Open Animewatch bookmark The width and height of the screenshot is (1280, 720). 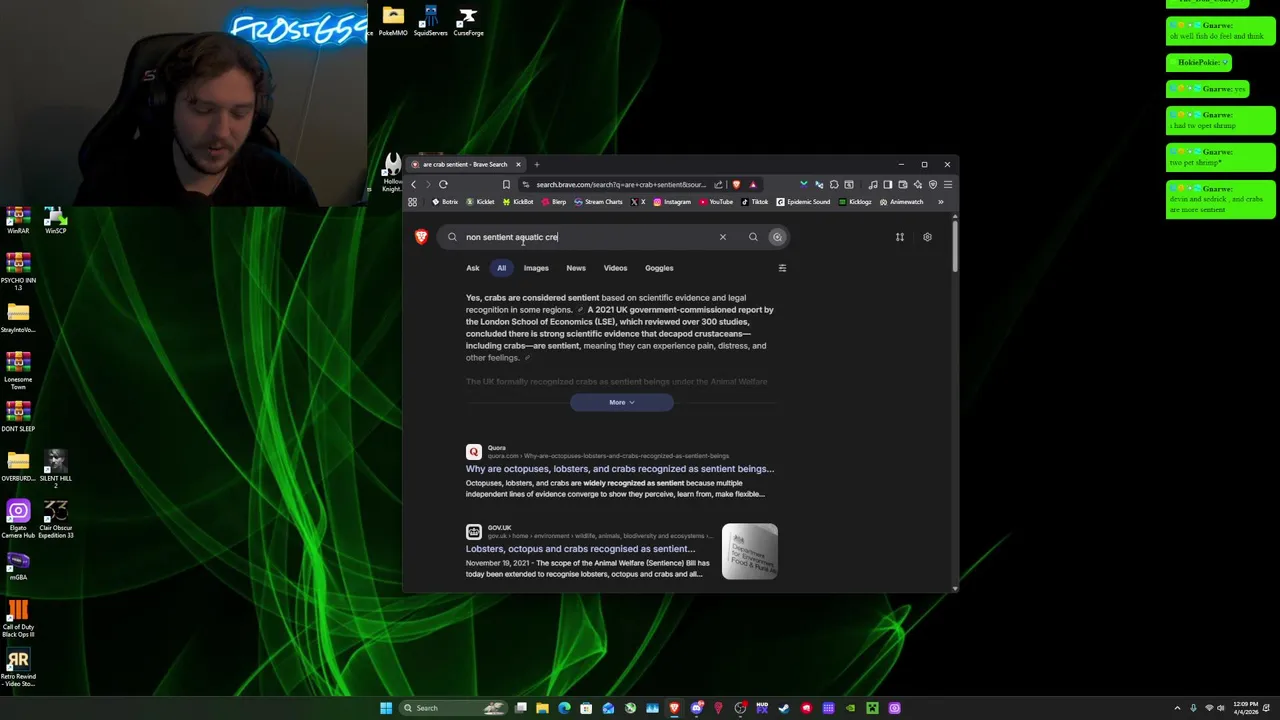point(902,202)
